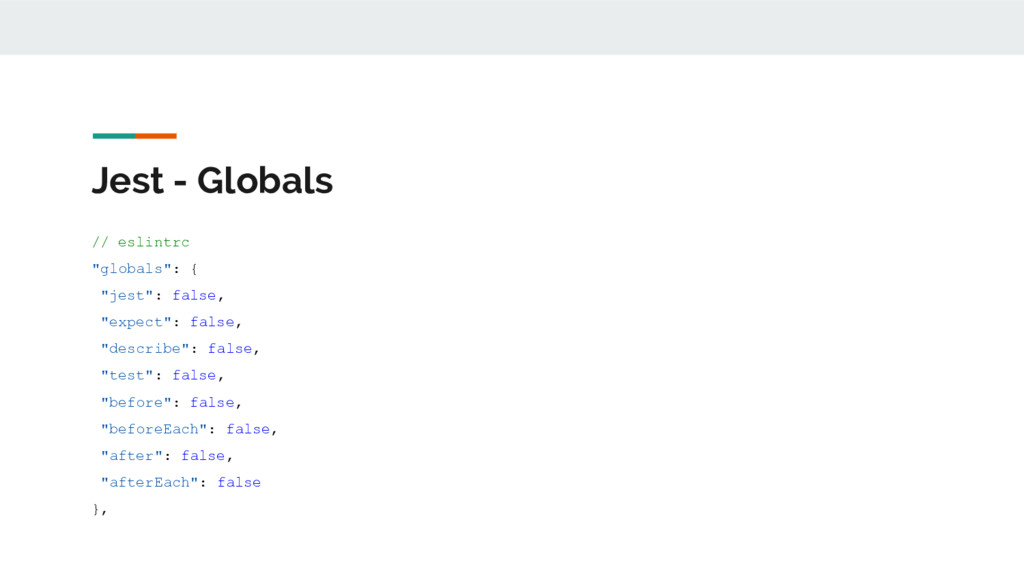Click the false value next to "describe"
Screen dimensions: 1024x576
(x=230, y=349)
